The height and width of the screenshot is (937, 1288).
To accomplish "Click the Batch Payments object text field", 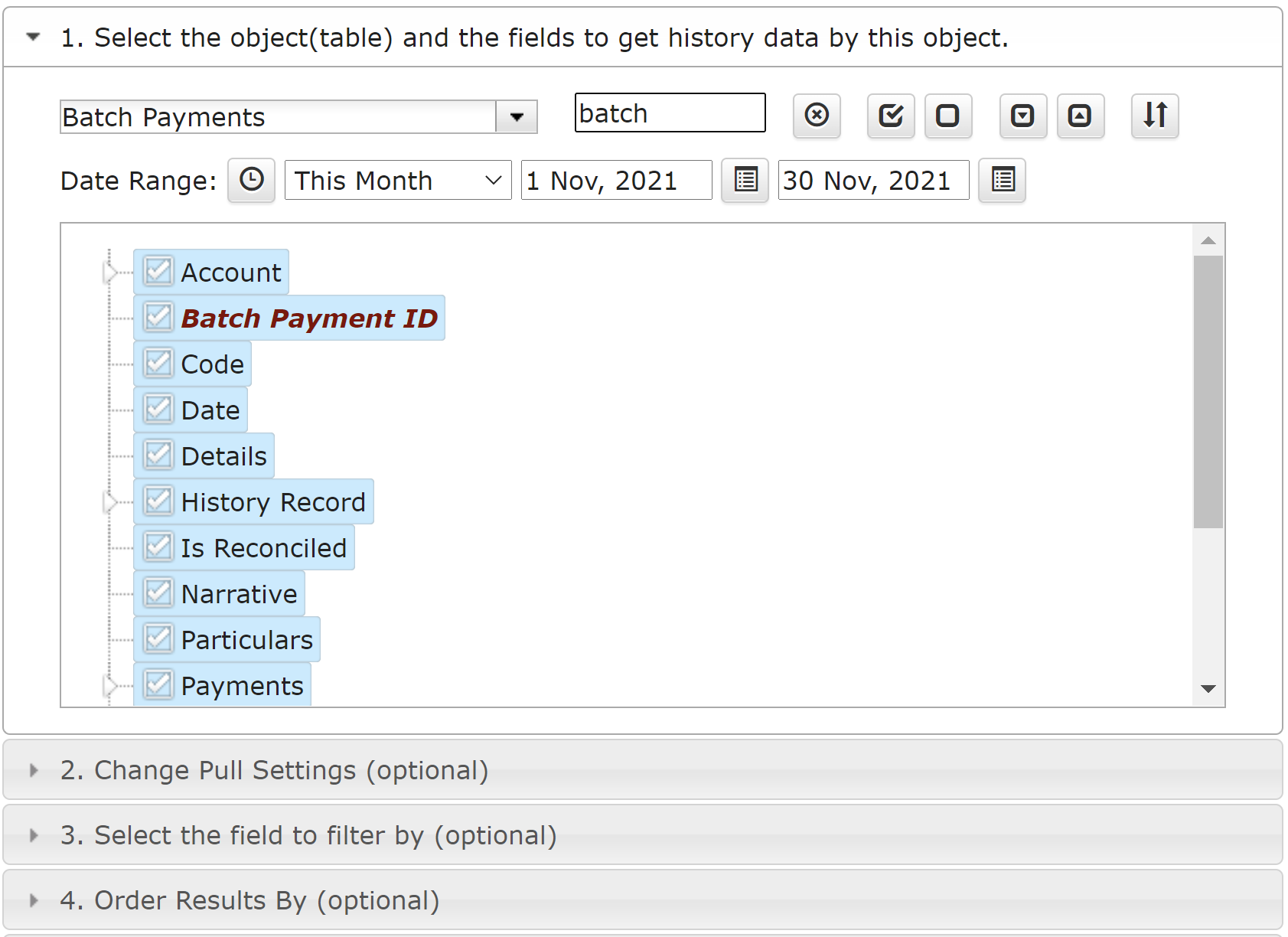I will 279,117.
